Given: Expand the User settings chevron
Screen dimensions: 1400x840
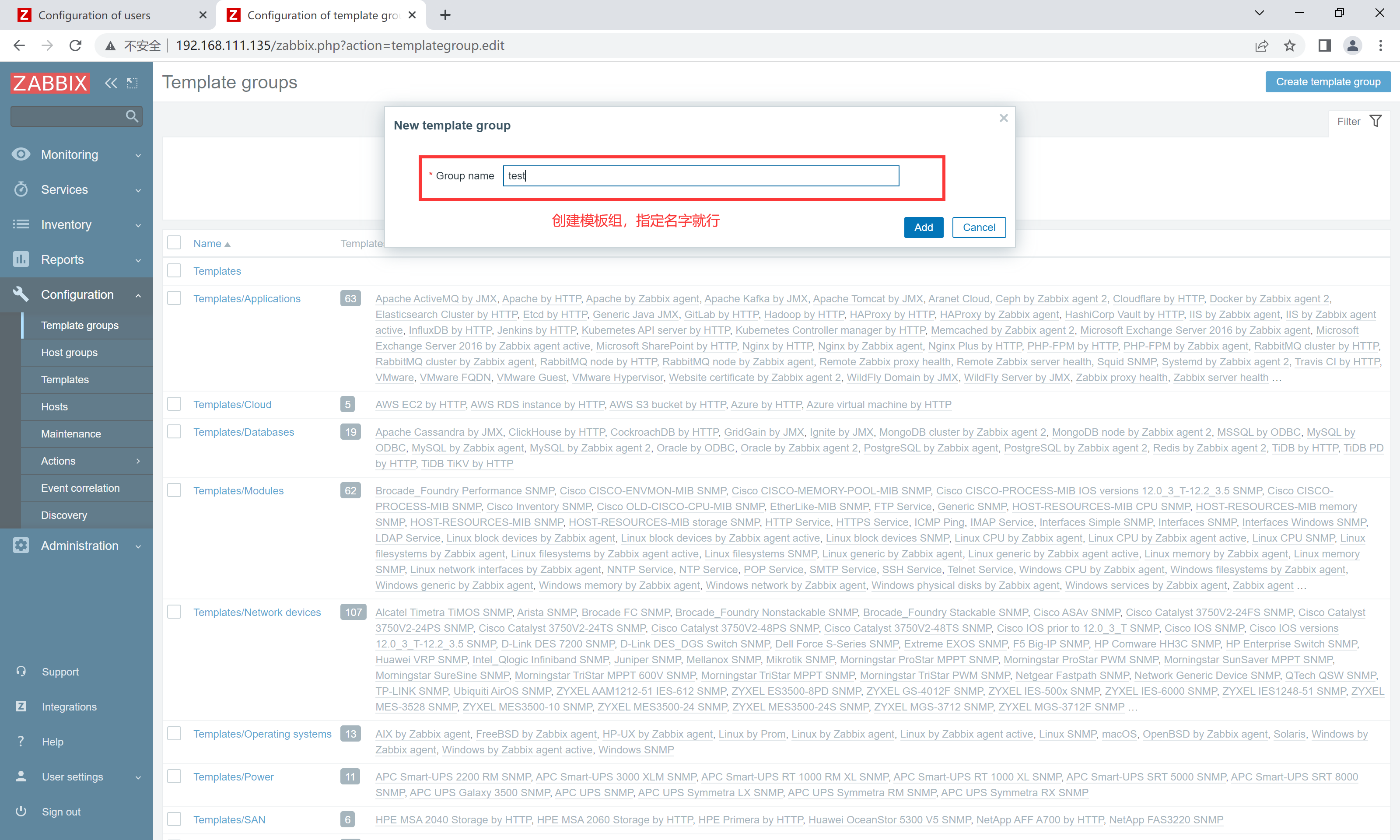Looking at the screenshot, I should tap(138, 777).
